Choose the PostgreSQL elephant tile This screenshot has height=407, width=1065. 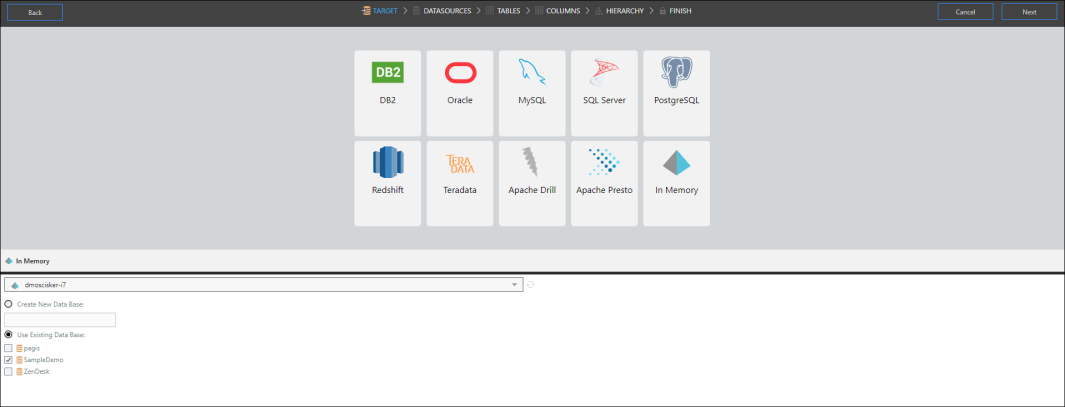point(676,93)
